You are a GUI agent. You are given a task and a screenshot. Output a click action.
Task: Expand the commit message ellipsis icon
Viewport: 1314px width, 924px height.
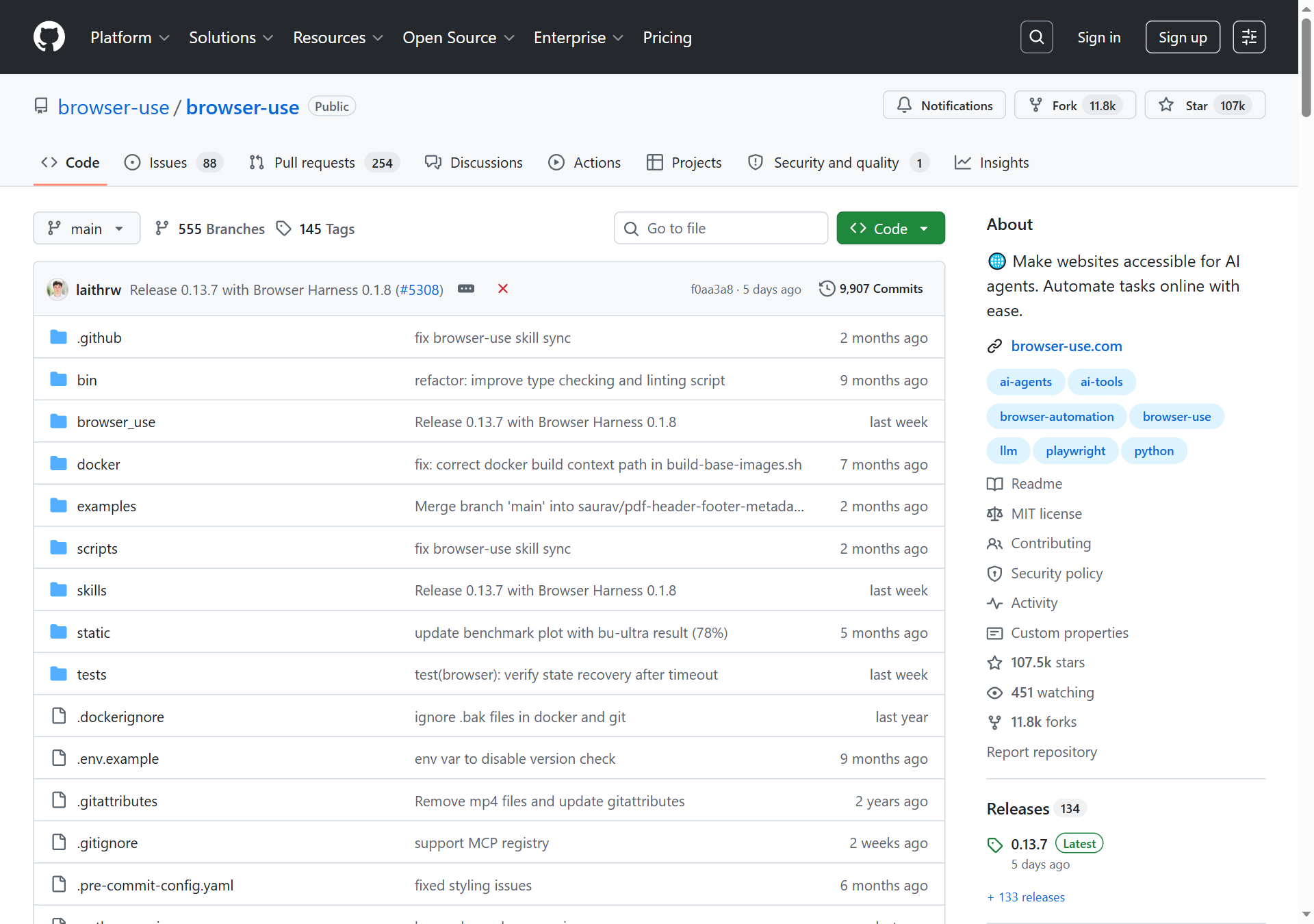coord(466,289)
